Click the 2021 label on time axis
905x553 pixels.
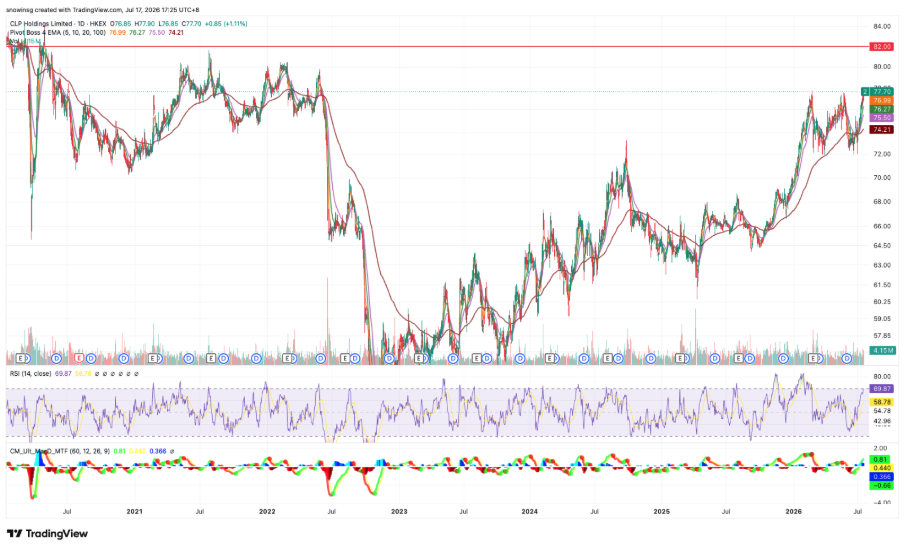pos(134,511)
